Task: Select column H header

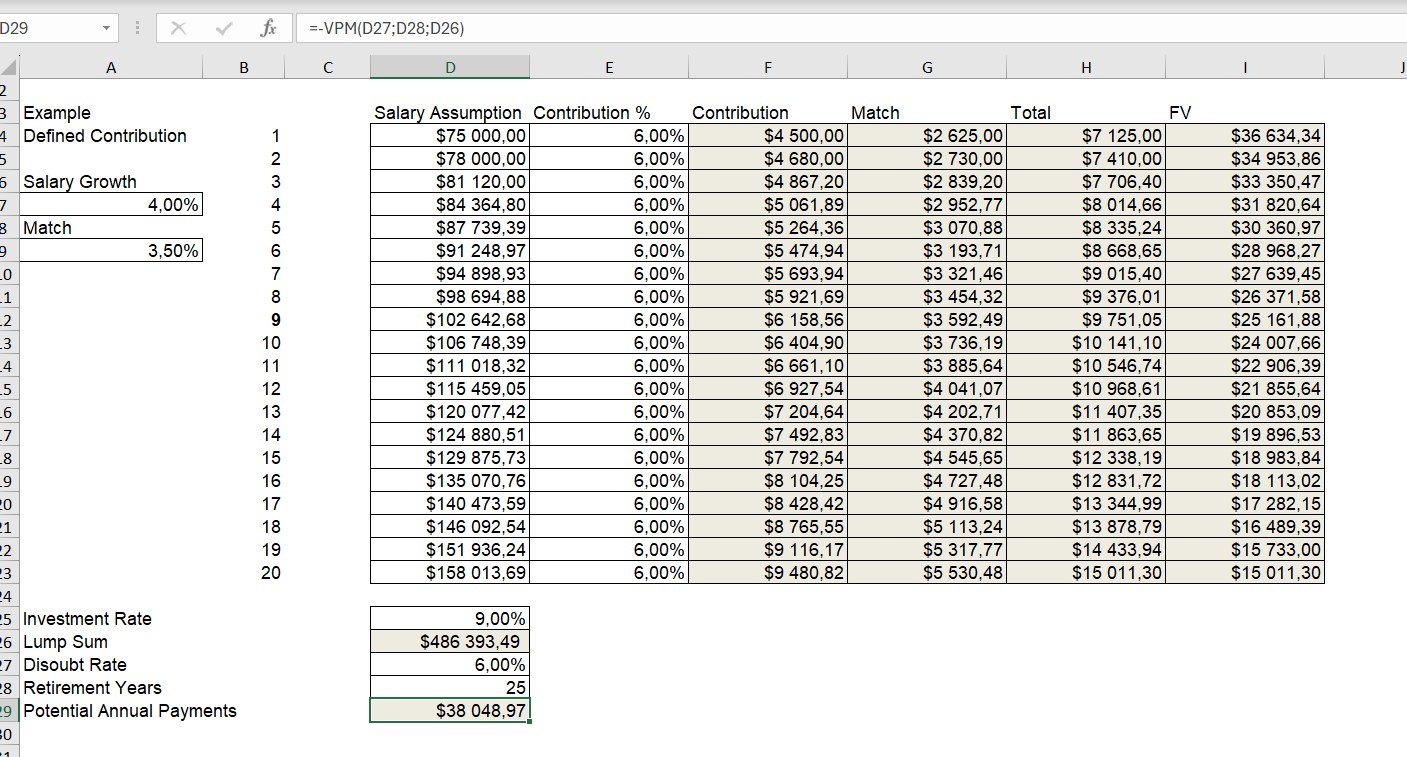Action: click(1086, 68)
